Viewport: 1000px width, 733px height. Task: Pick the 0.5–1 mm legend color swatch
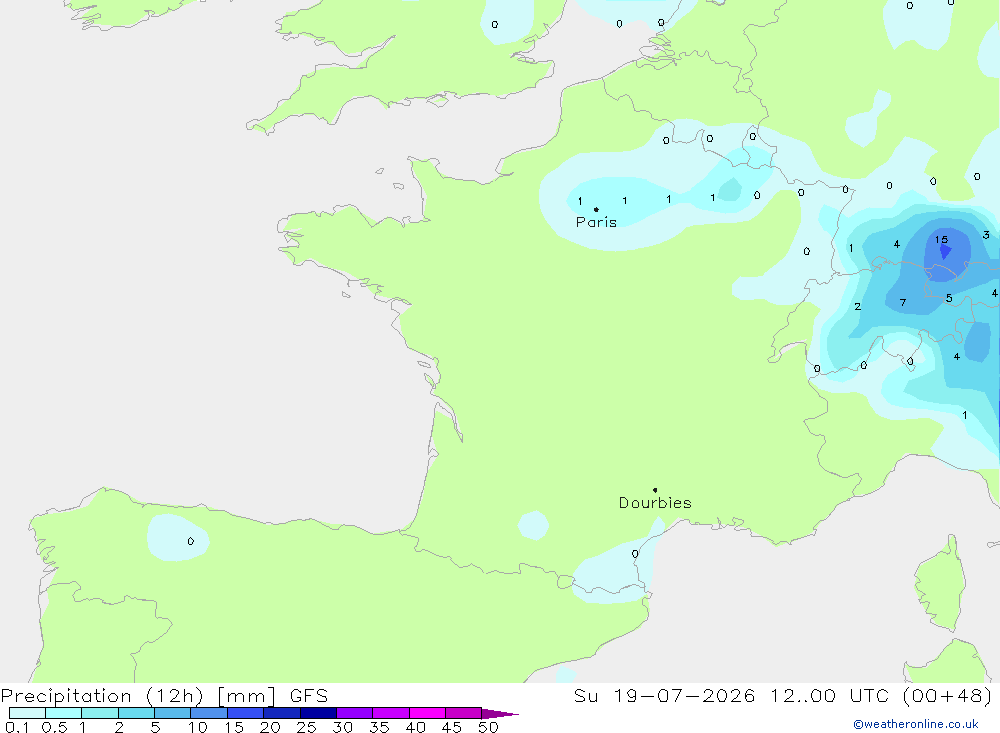64,713
